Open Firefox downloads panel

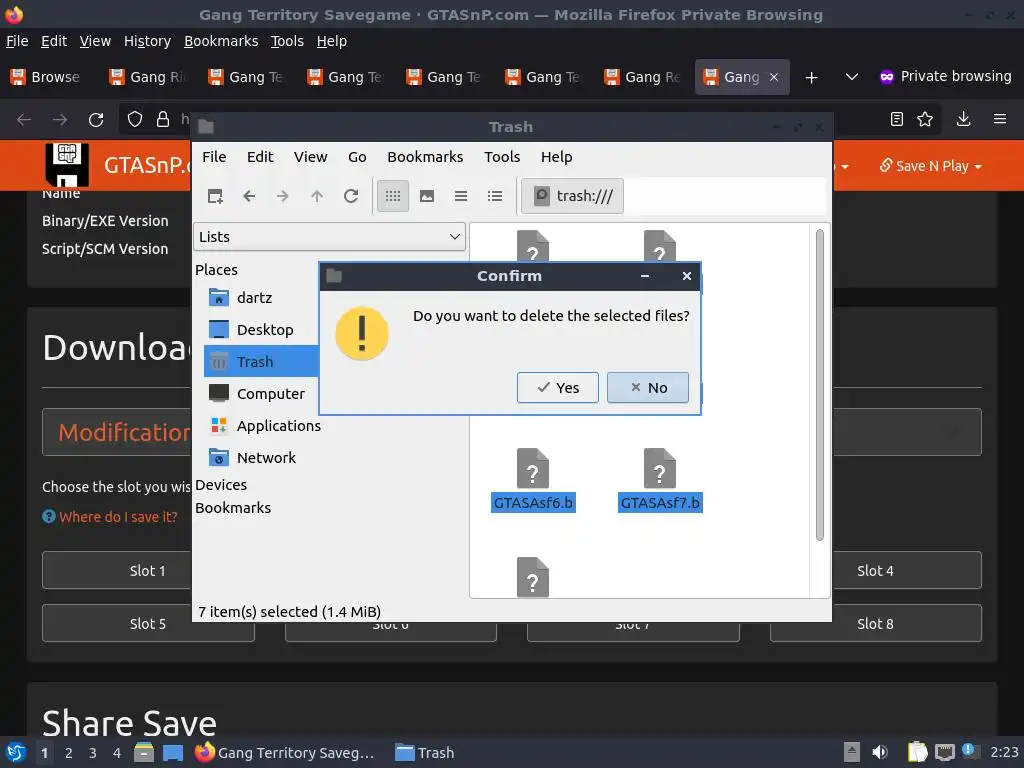963,119
